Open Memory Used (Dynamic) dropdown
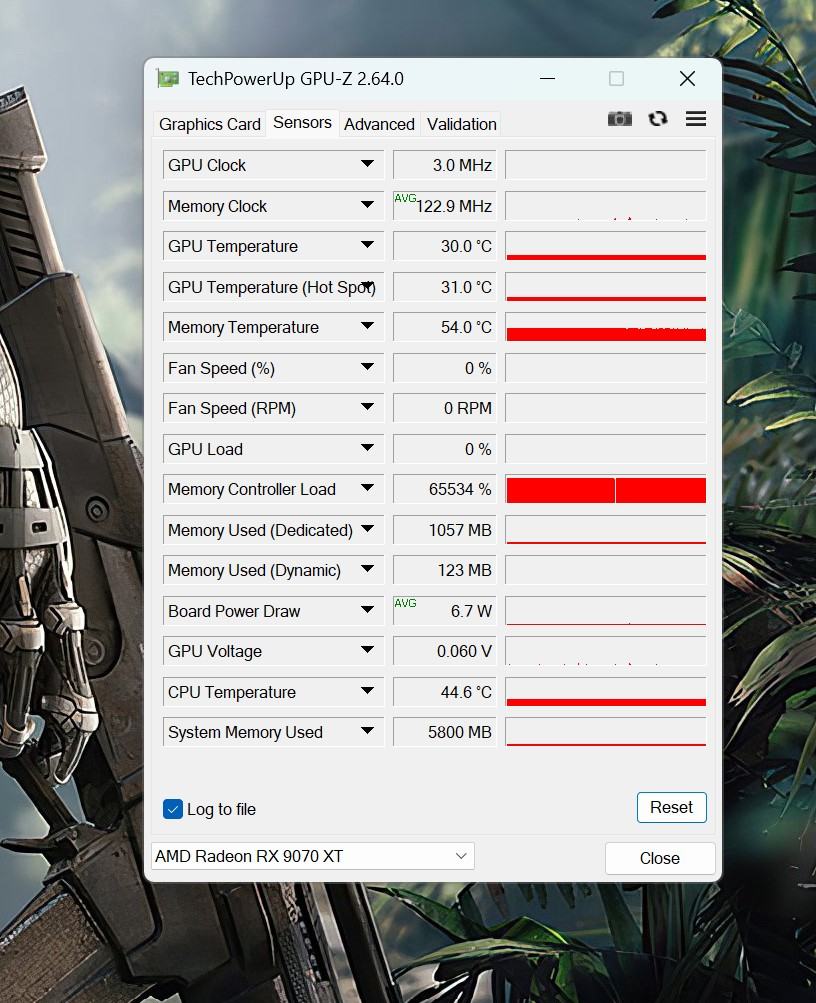This screenshot has height=1003, width=816. point(367,569)
